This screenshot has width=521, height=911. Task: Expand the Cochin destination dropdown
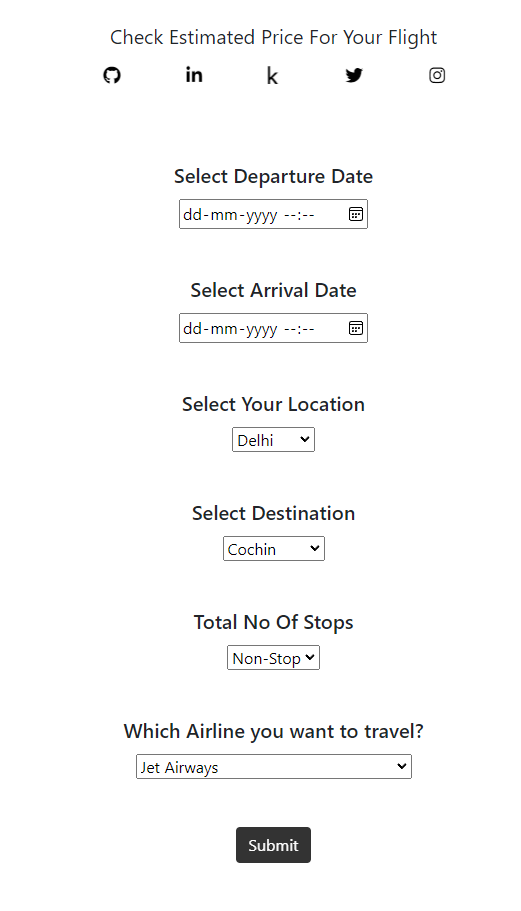coord(274,549)
